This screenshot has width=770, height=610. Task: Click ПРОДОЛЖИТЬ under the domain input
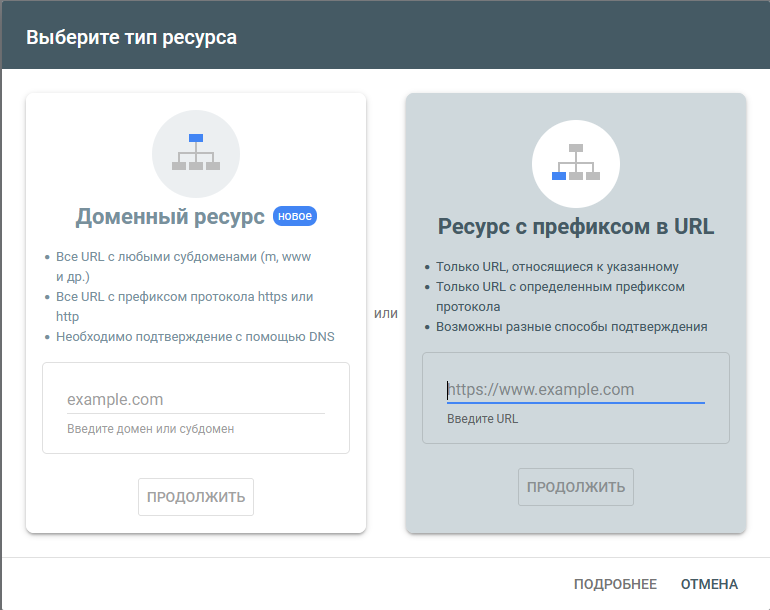(x=196, y=497)
